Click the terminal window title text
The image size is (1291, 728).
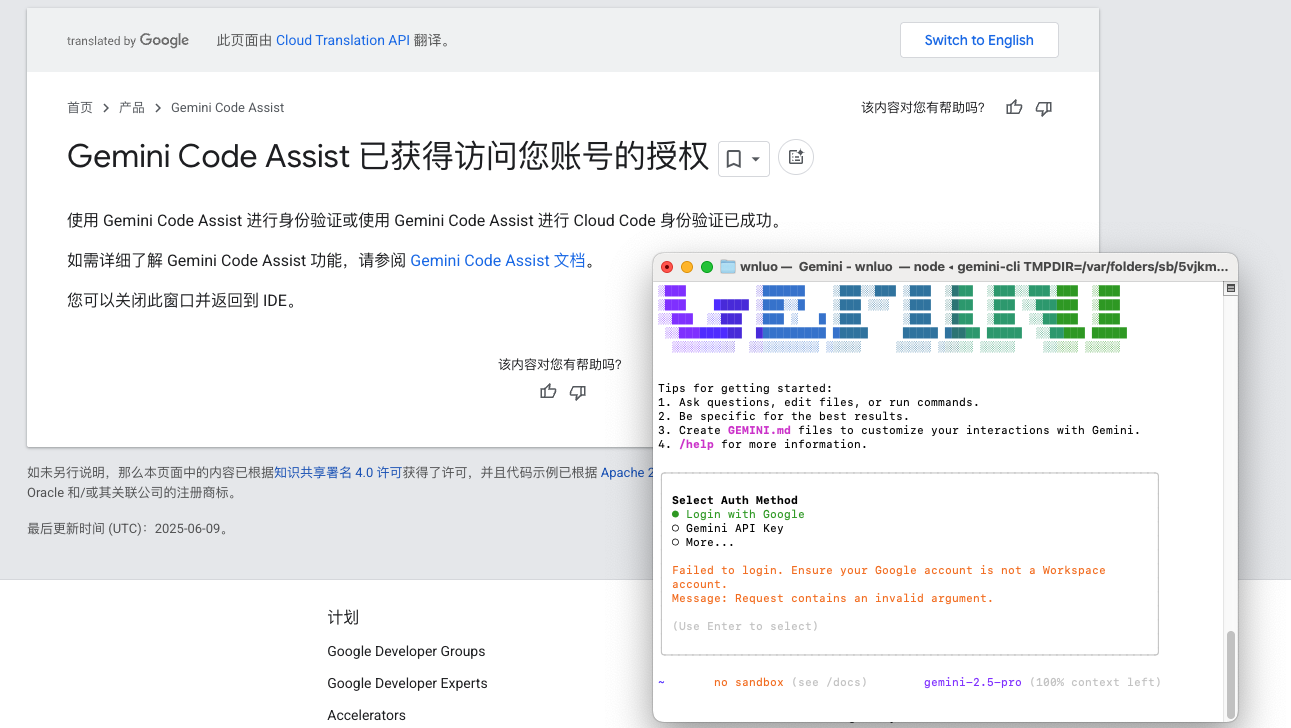pyautogui.click(x=984, y=267)
